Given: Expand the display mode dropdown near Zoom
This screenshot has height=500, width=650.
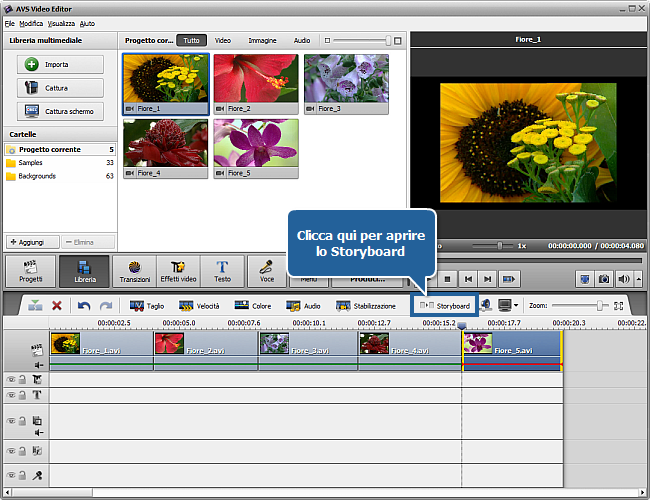Looking at the screenshot, I should click(515, 306).
